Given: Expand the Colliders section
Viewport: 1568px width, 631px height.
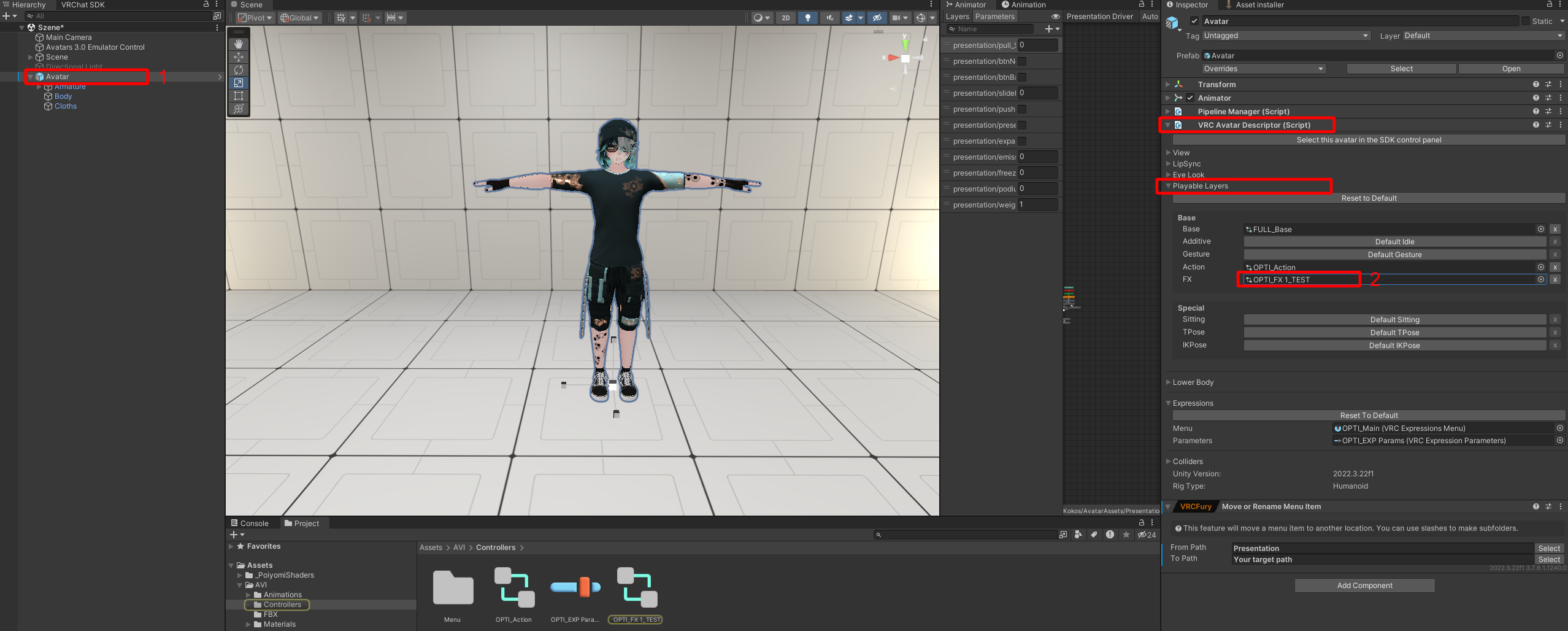Looking at the screenshot, I should coord(1168,462).
